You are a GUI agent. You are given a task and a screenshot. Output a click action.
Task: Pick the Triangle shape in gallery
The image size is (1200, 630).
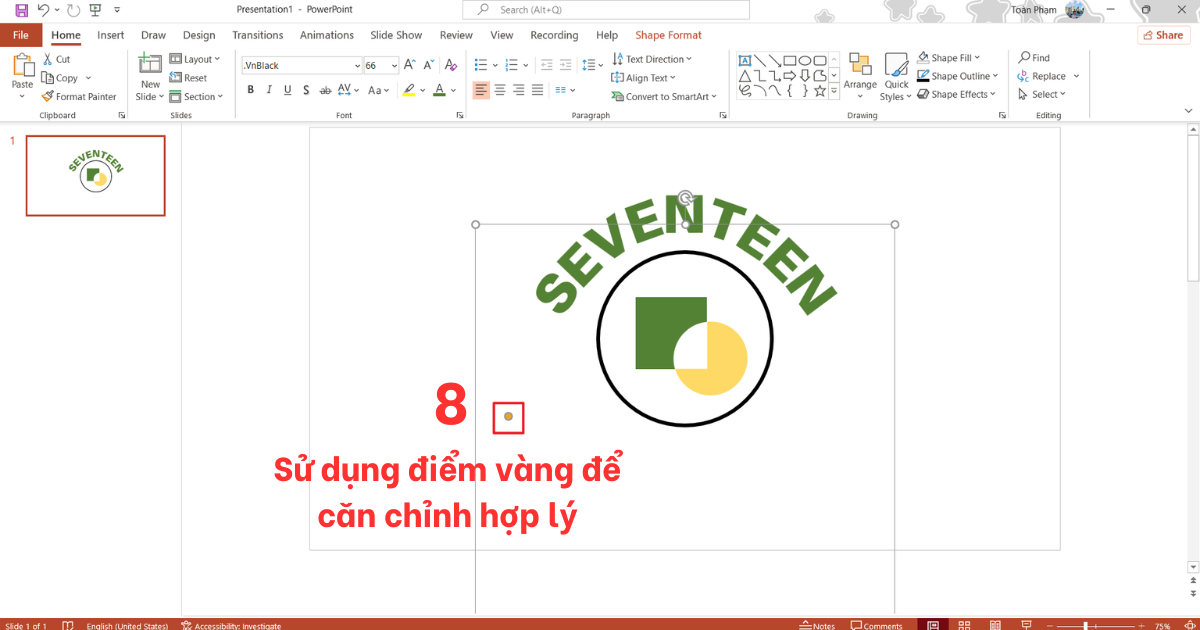(745, 75)
